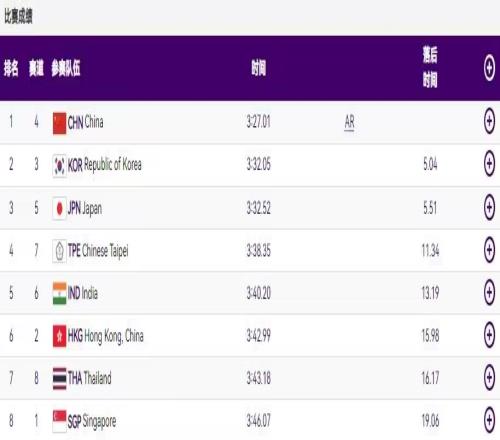This screenshot has height=440, width=500.
Task: Open the CHN China team name
Action: (x=85, y=122)
